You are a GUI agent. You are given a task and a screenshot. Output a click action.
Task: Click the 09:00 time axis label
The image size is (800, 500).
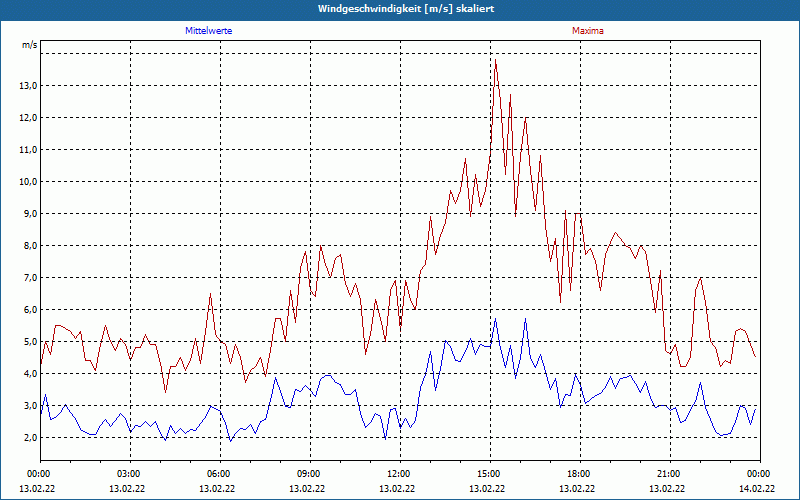[310, 474]
